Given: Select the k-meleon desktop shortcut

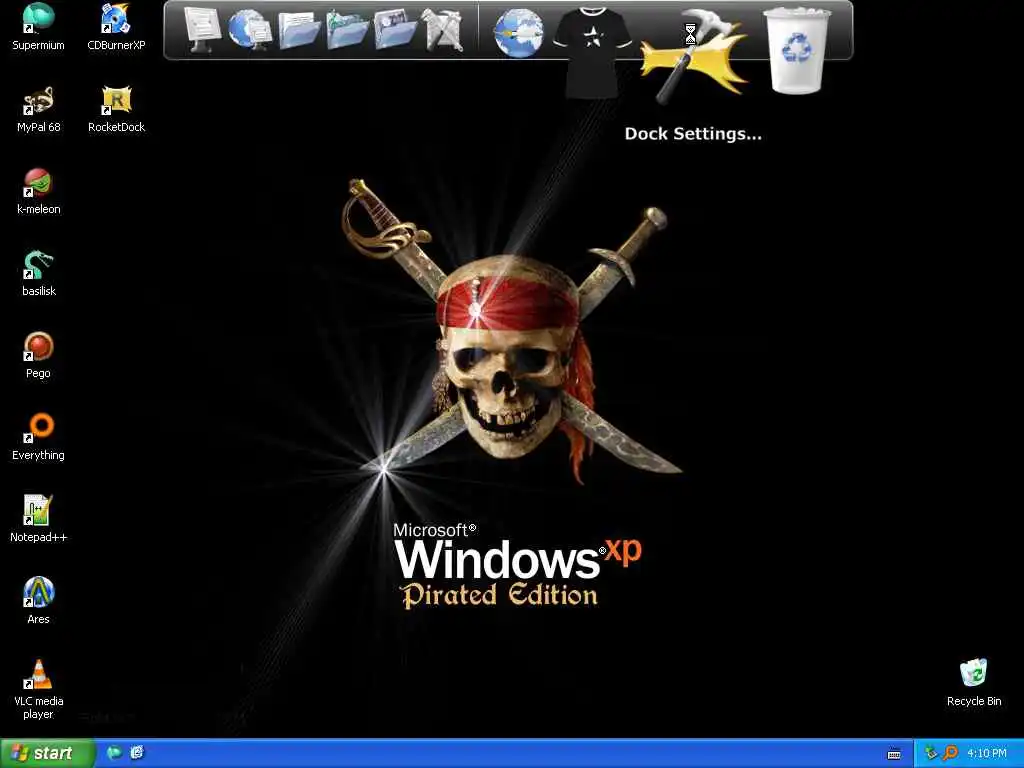Looking at the screenshot, I should pyautogui.click(x=39, y=191).
